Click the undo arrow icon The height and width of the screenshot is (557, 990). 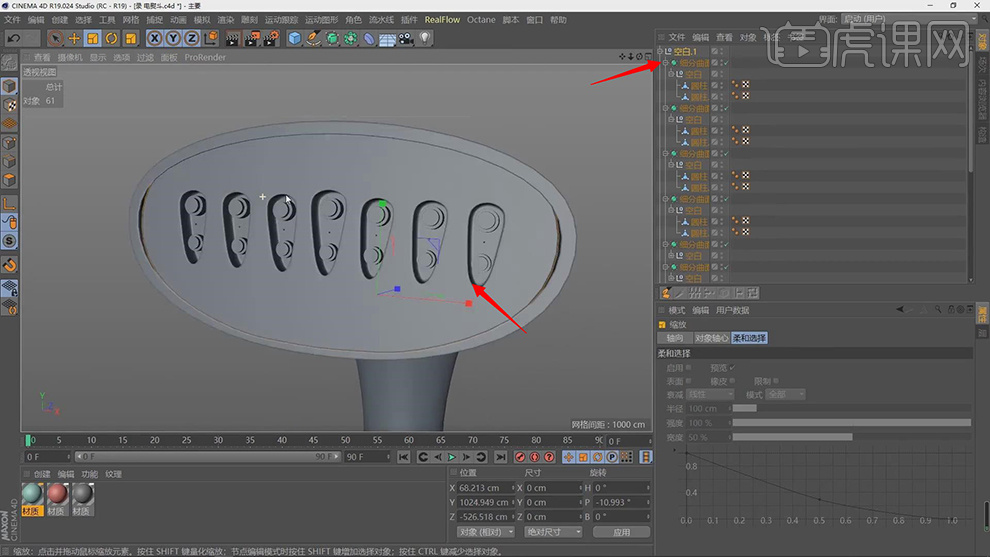point(14,38)
